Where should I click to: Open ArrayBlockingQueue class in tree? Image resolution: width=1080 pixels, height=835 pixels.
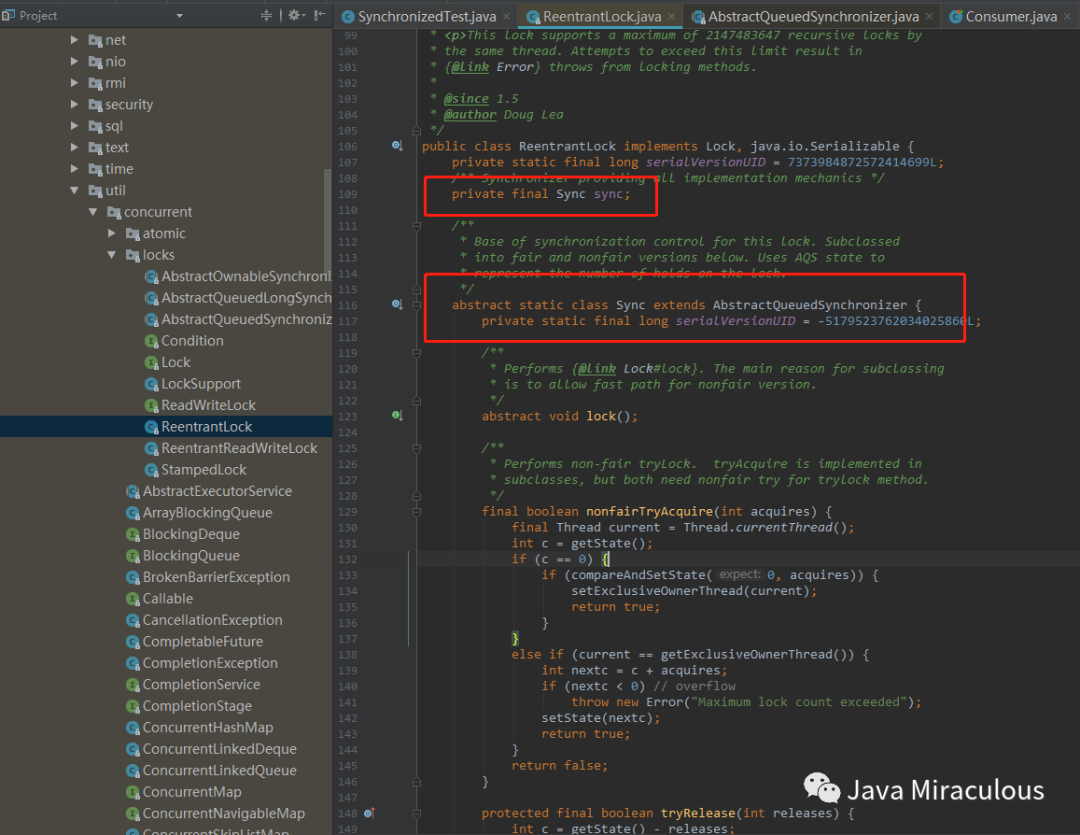tap(199, 512)
